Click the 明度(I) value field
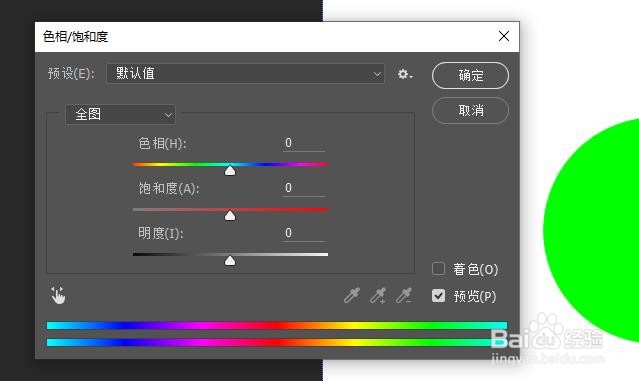 click(x=304, y=233)
